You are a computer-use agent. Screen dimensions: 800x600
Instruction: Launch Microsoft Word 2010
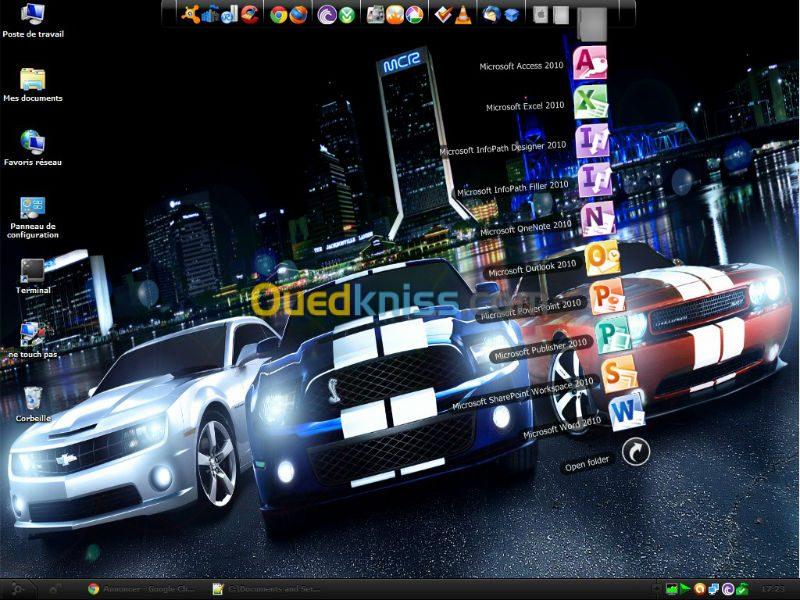tap(626, 410)
